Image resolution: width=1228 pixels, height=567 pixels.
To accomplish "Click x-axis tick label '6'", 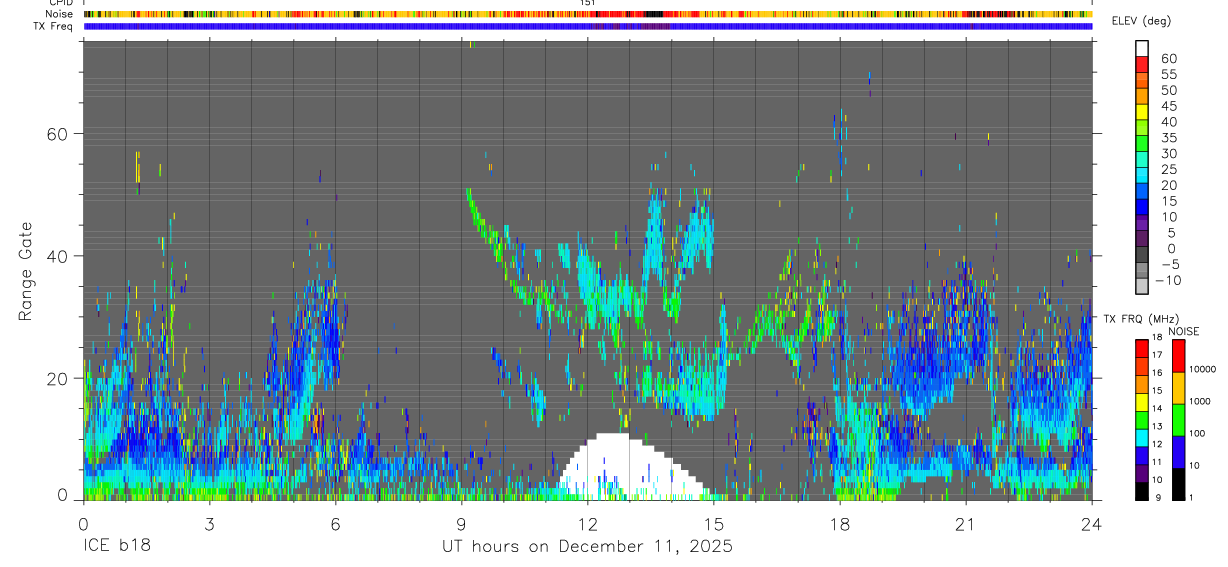I will click(x=335, y=524).
